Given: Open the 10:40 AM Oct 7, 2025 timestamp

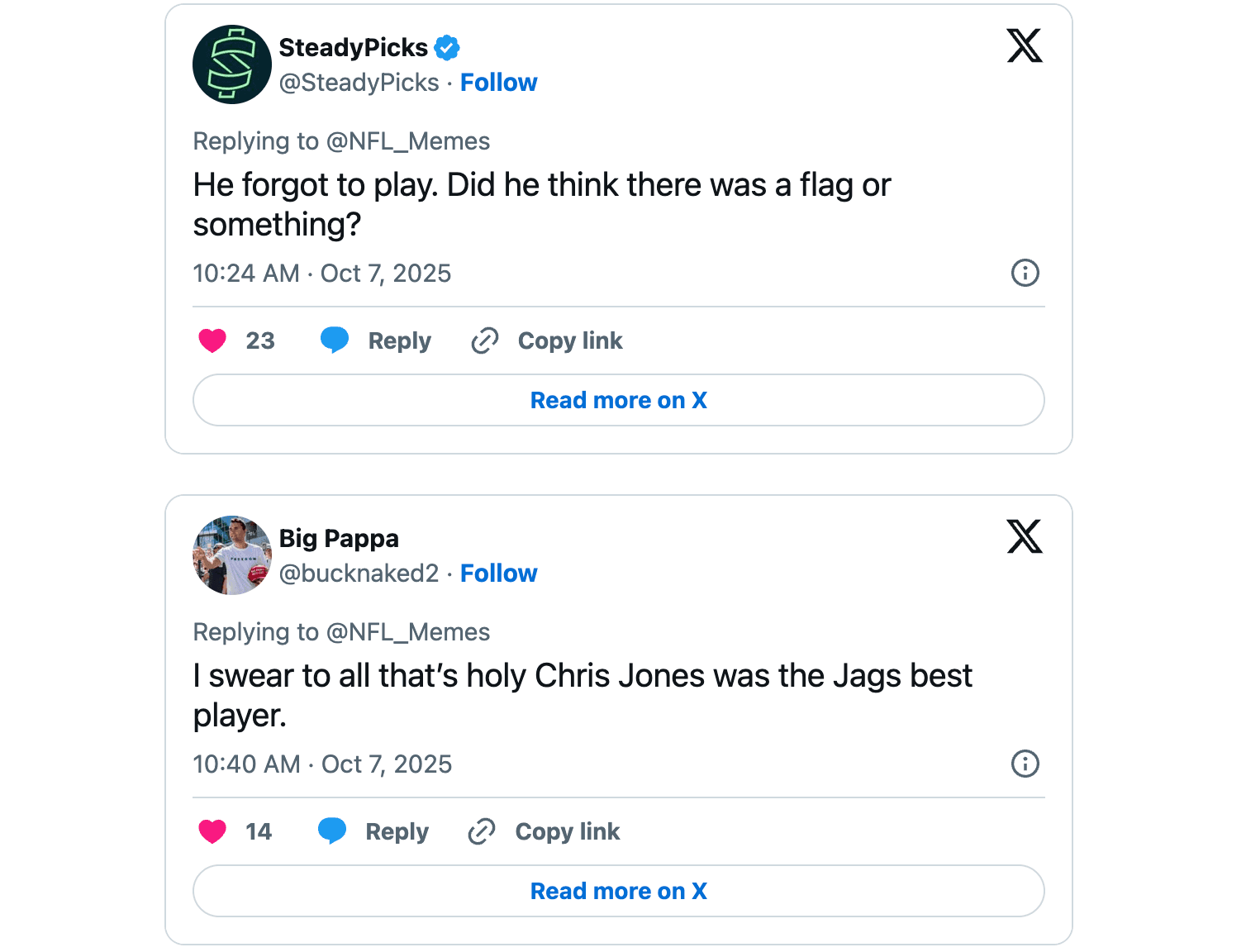Looking at the screenshot, I should (x=322, y=764).
